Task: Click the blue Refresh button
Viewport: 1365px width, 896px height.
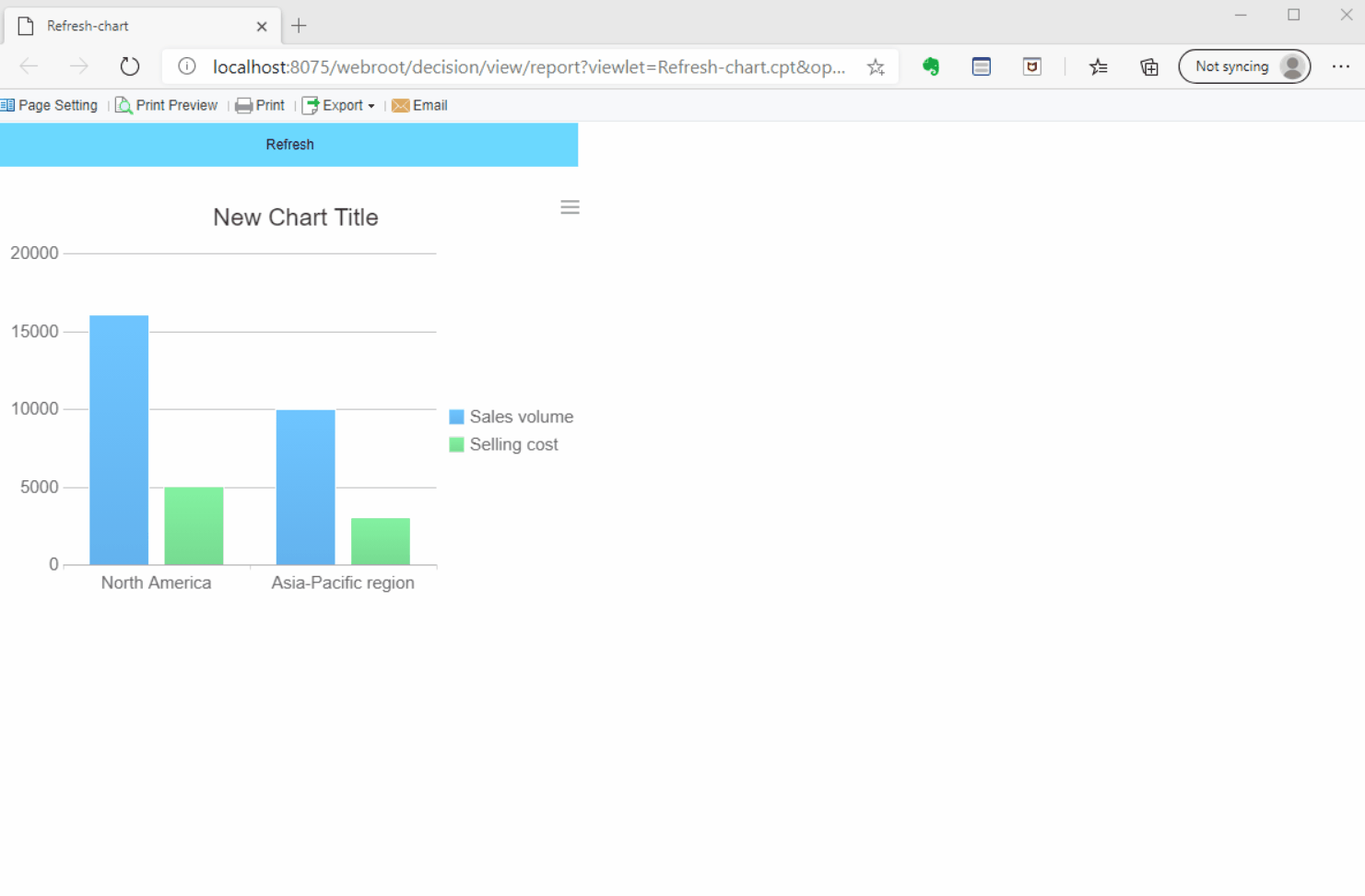Action: tap(288, 145)
